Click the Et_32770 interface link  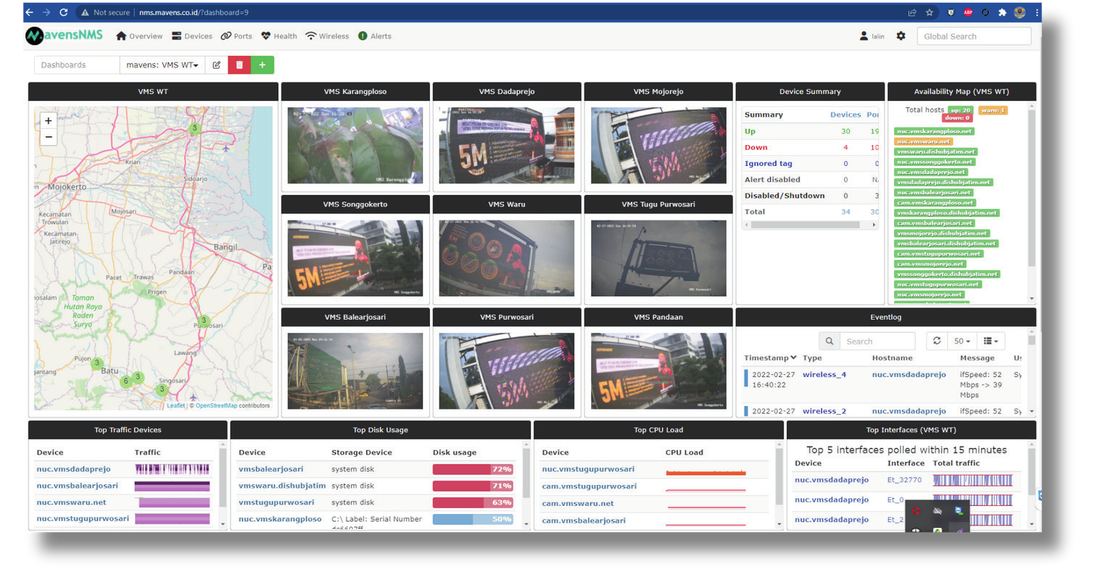click(x=904, y=480)
